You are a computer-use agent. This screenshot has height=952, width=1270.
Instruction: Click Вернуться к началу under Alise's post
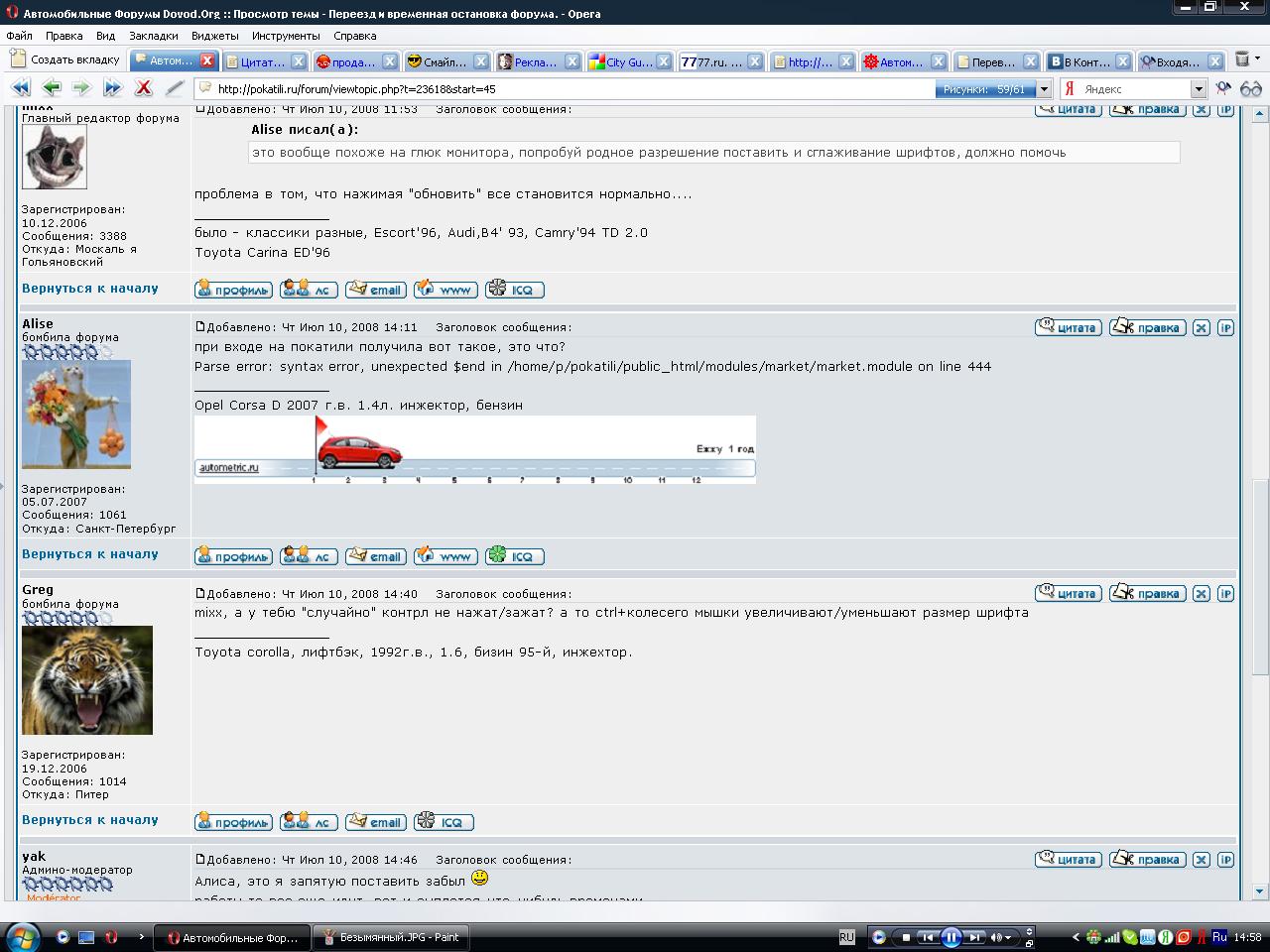tap(90, 554)
